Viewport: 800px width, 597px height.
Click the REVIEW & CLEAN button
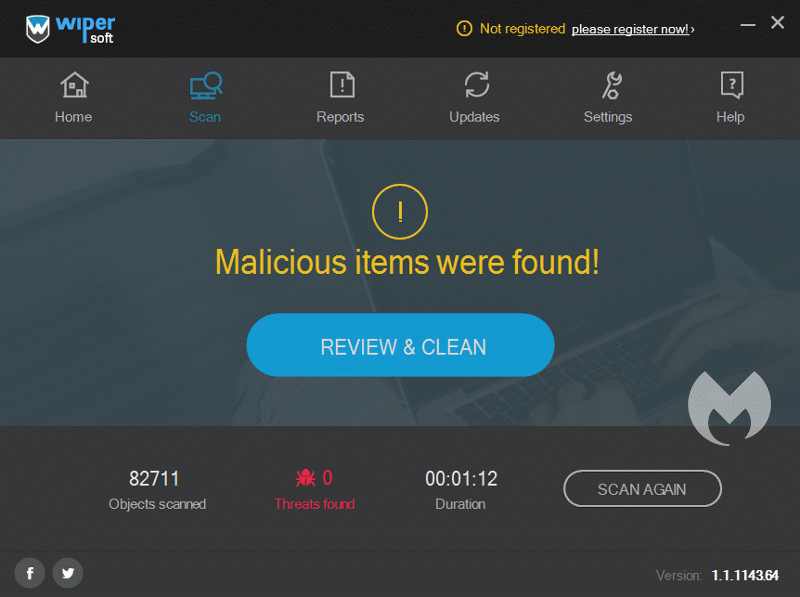401,345
